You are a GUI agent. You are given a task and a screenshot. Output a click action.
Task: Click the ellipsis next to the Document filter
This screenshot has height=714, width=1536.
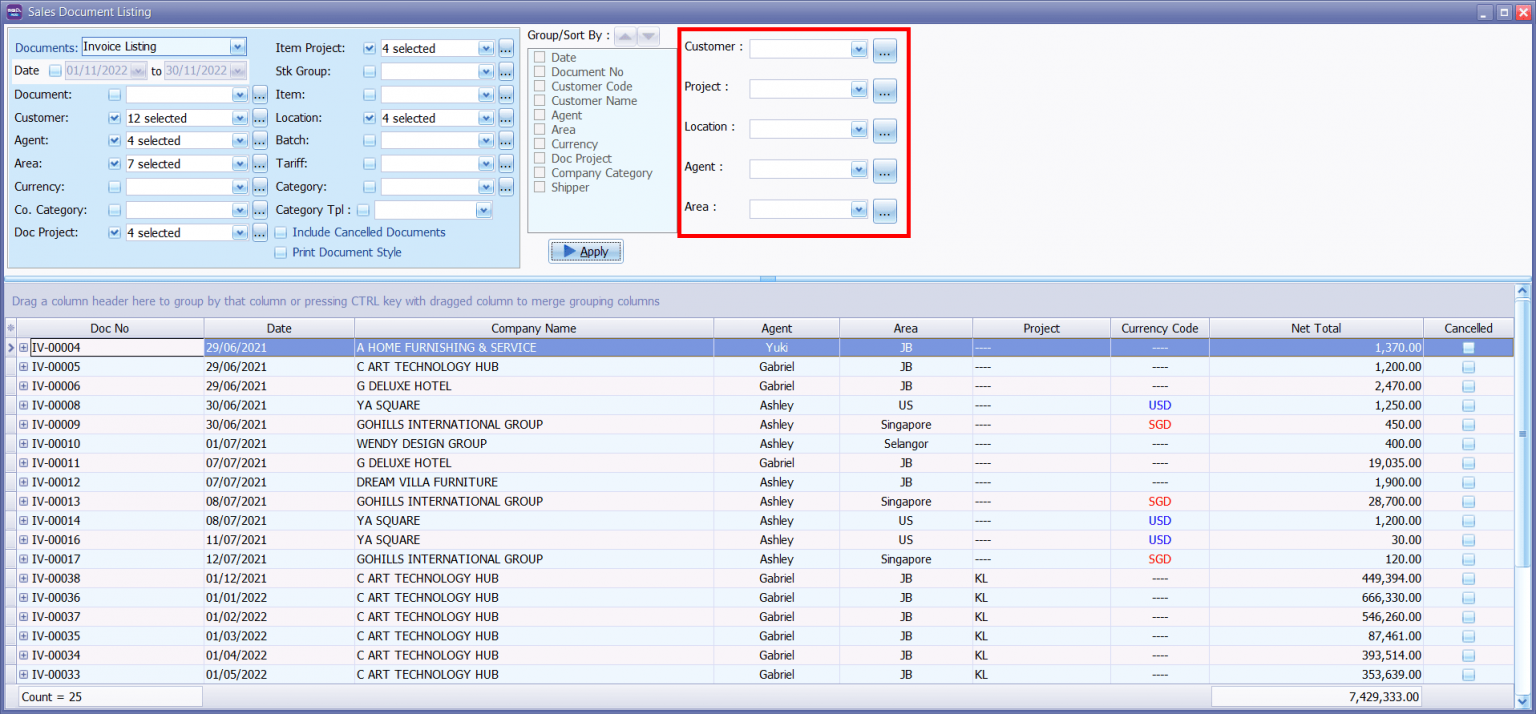click(259, 94)
